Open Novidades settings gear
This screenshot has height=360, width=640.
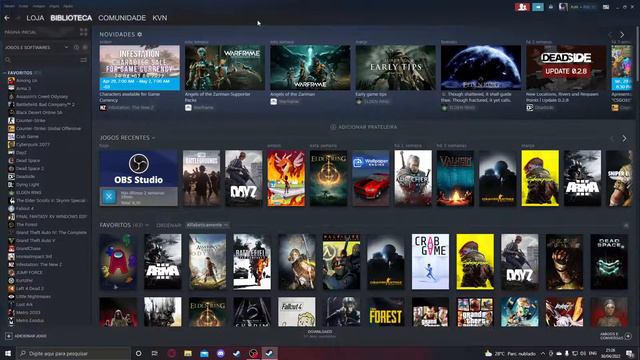pyautogui.click(x=140, y=34)
